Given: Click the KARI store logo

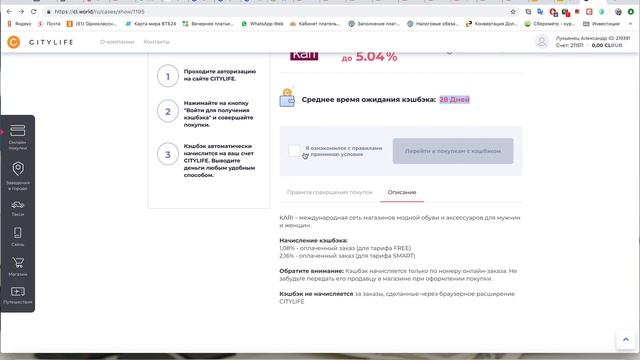Looking at the screenshot, I should pyautogui.click(x=304, y=56).
